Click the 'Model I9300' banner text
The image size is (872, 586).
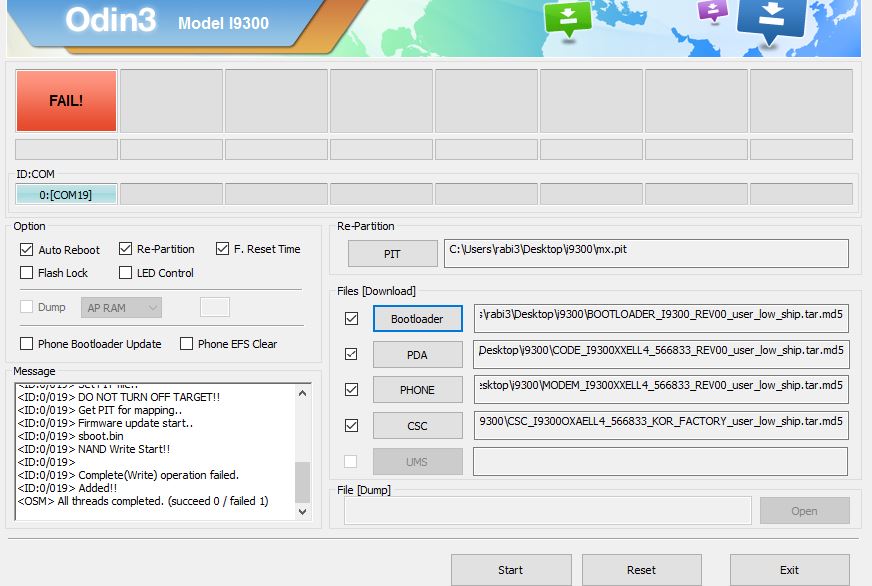(x=224, y=23)
